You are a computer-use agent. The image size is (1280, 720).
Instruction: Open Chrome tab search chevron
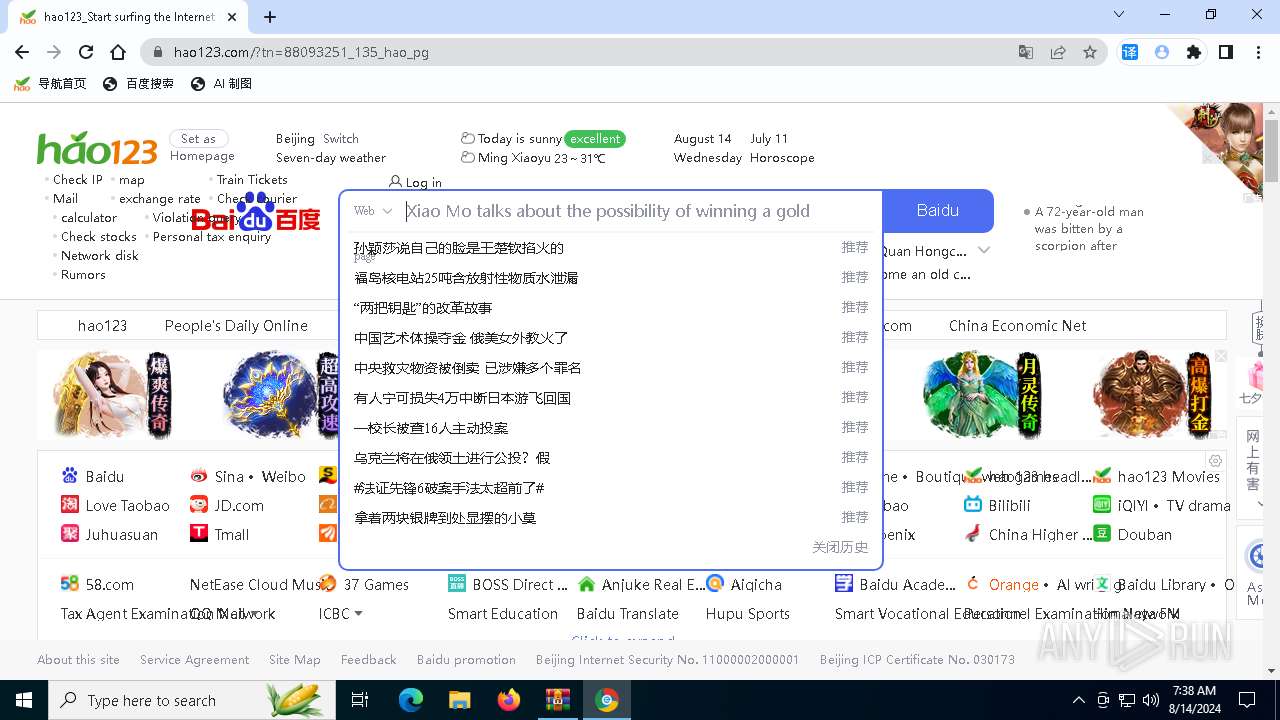tap(1118, 15)
